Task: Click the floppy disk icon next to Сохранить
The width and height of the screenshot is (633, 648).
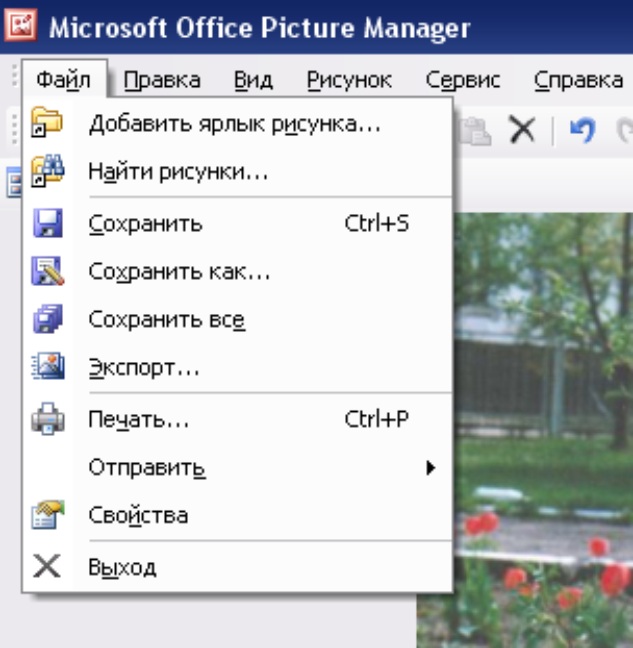Action: [x=48, y=223]
